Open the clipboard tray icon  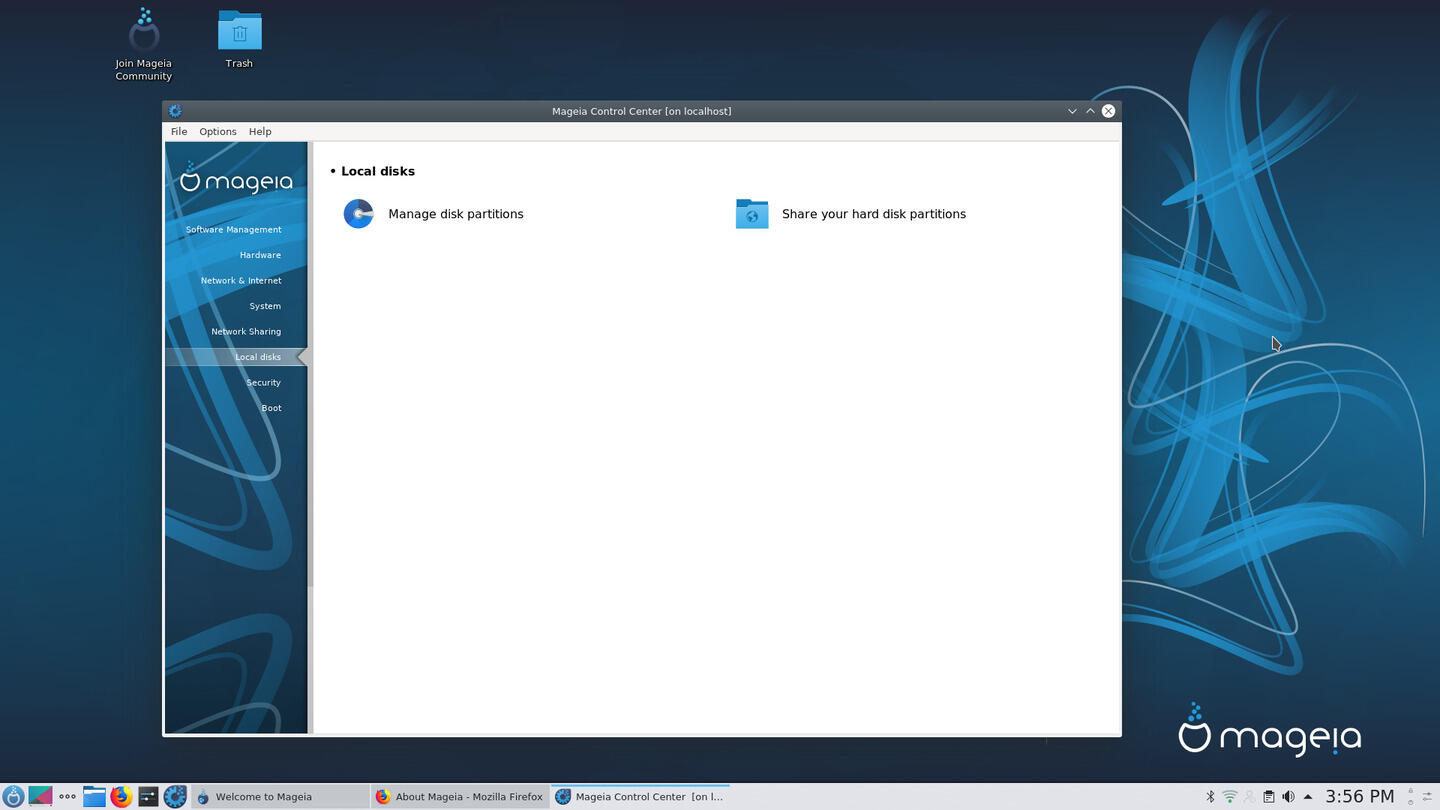tap(1268, 797)
